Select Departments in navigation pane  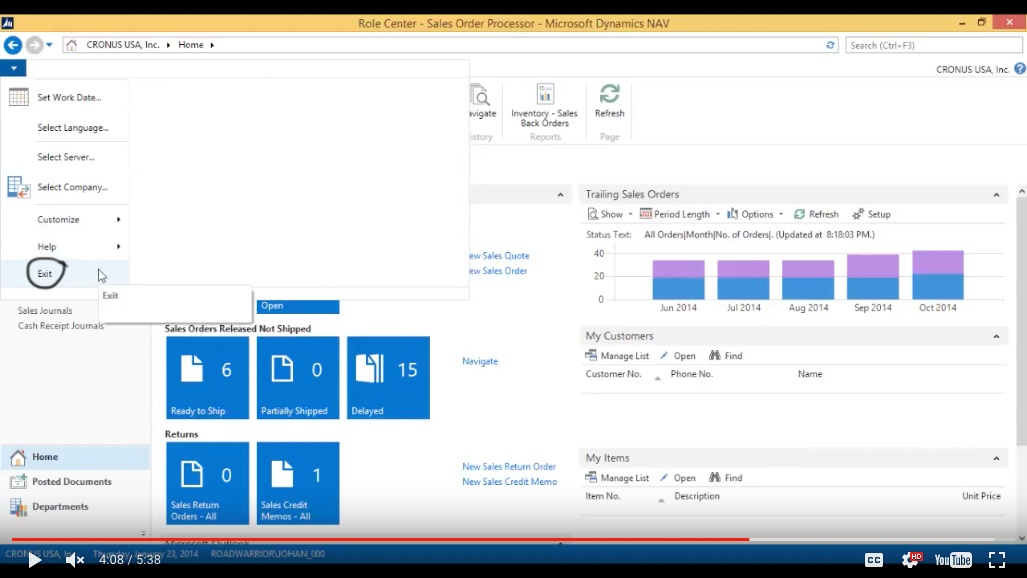click(75, 507)
